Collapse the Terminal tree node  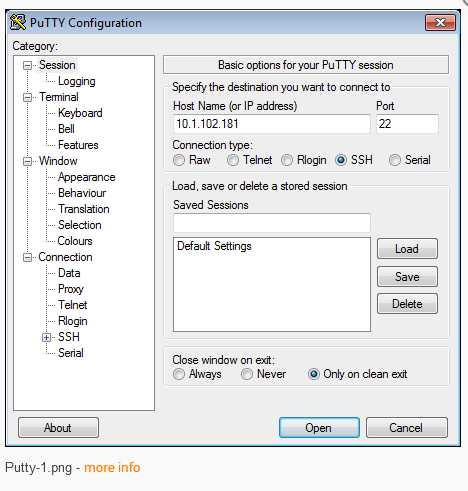(x=27, y=97)
